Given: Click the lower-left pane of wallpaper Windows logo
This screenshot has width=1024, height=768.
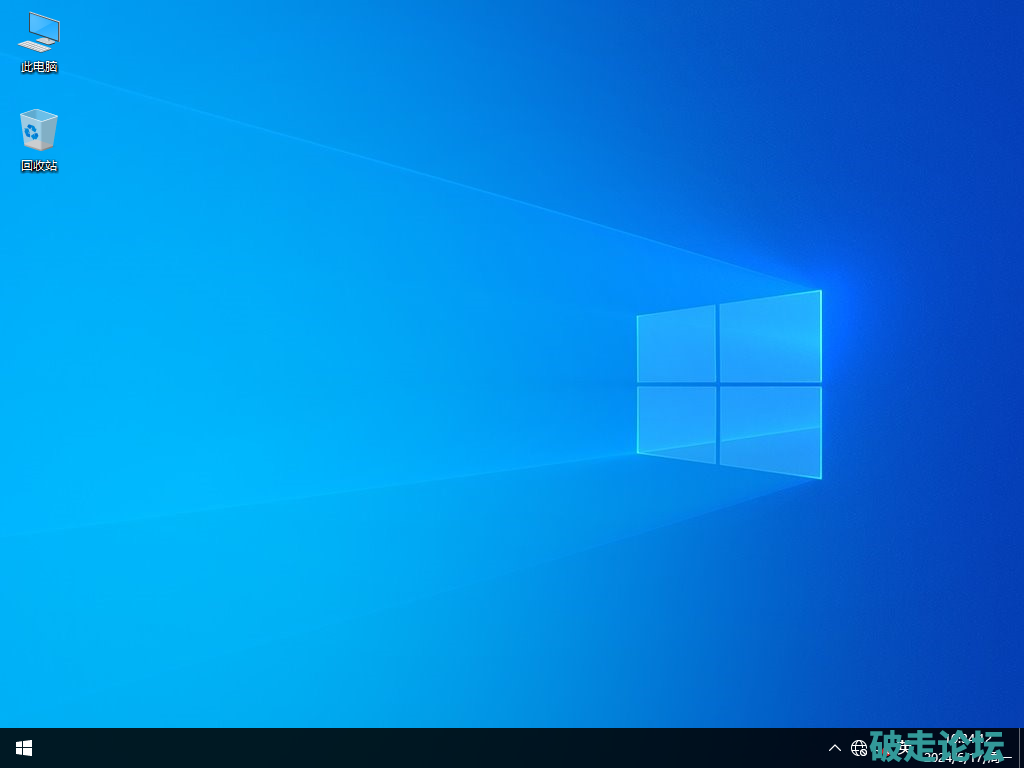Looking at the screenshot, I should [677, 422].
